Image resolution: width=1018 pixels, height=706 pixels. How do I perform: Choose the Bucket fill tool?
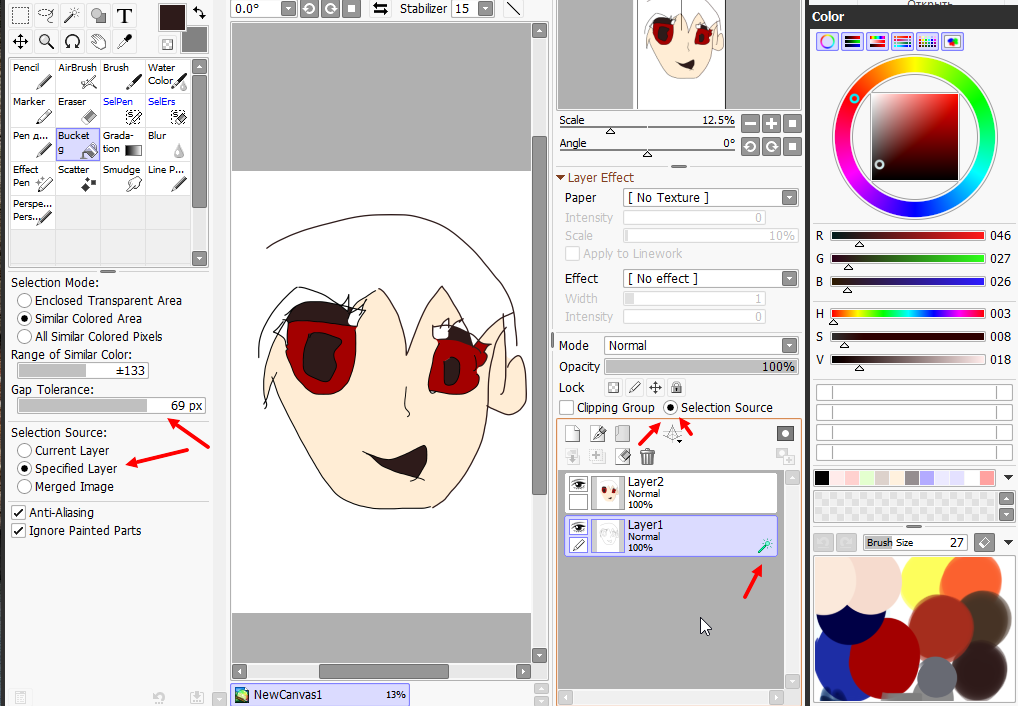click(x=78, y=144)
